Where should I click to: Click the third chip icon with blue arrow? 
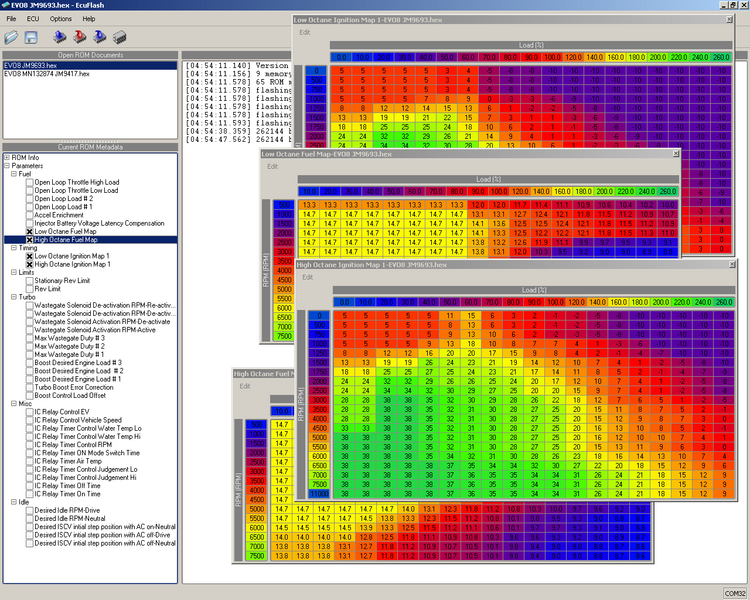tap(101, 37)
